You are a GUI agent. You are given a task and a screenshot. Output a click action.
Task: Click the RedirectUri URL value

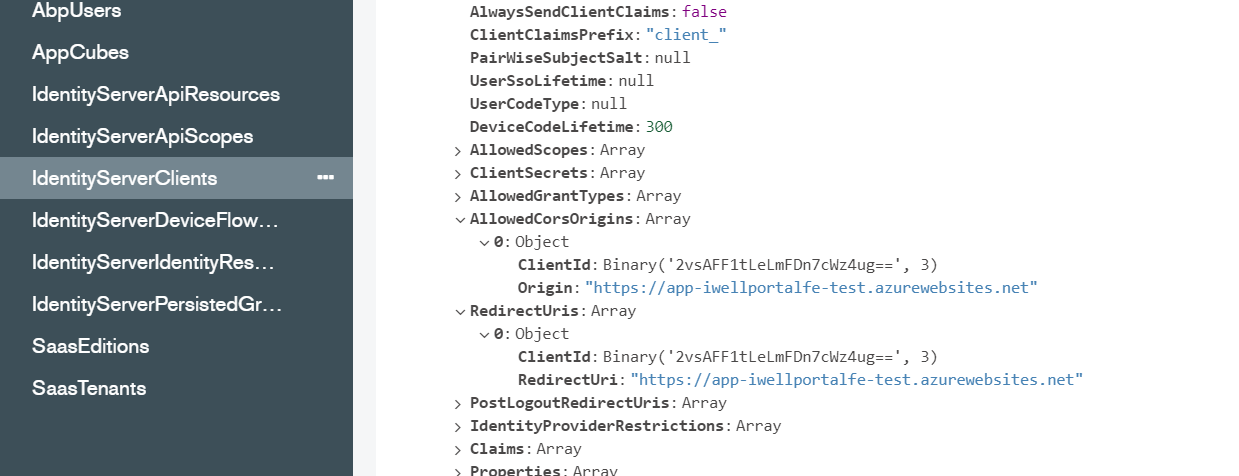point(857,380)
